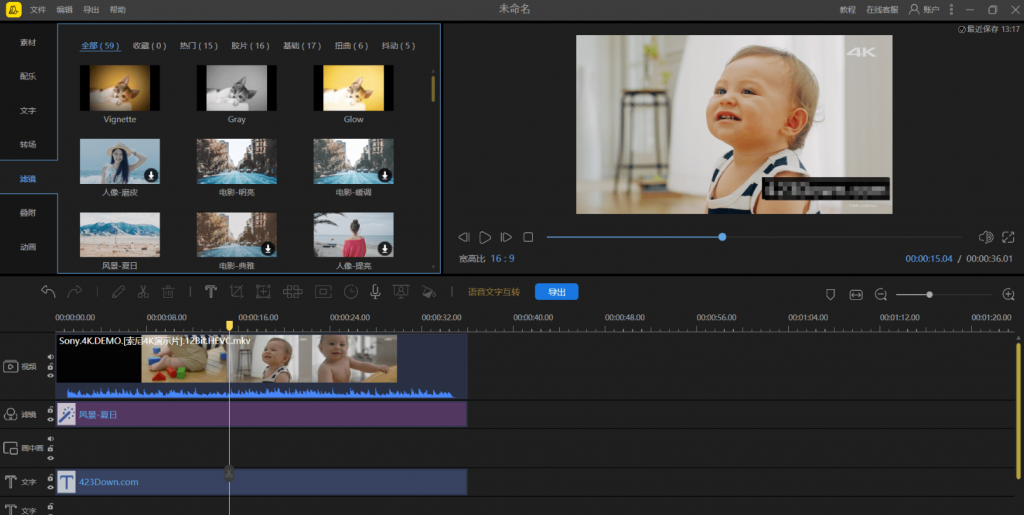Download the 人像-磨皮 filter

pyautogui.click(x=151, y=175)
